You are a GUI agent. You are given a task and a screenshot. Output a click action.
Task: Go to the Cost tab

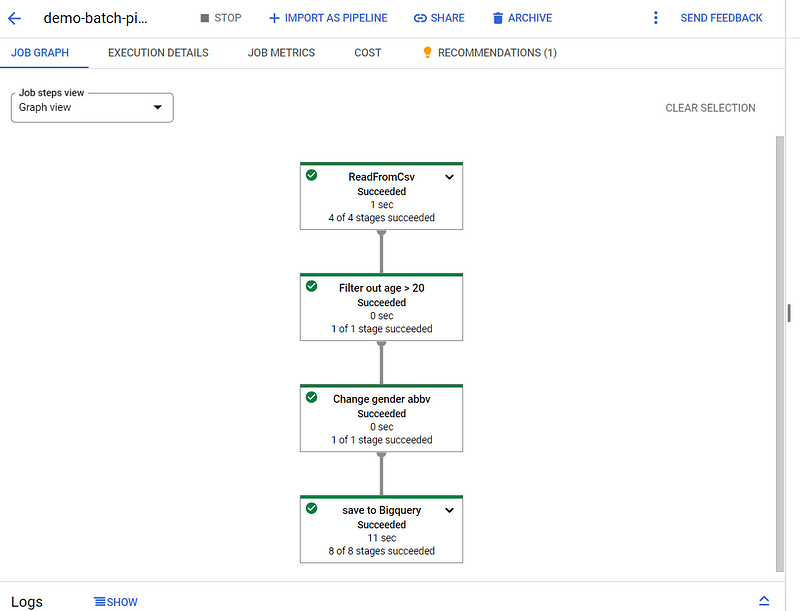[367, 53]
